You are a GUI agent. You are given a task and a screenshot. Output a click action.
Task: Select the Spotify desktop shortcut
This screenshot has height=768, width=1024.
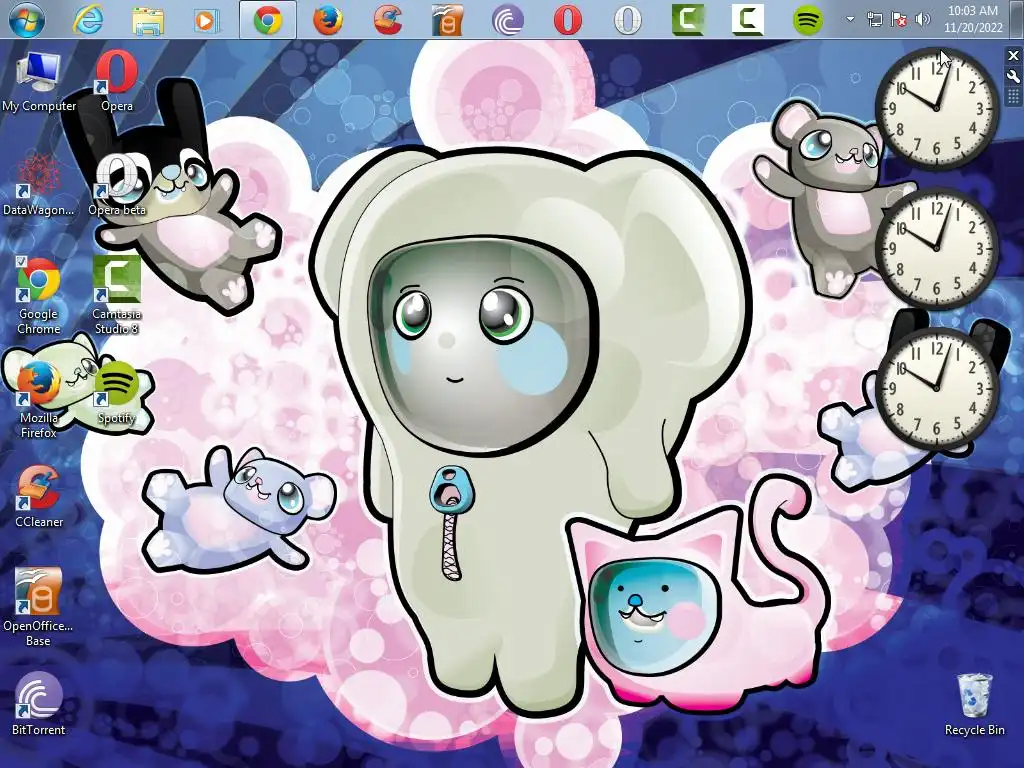click(117, 393)
